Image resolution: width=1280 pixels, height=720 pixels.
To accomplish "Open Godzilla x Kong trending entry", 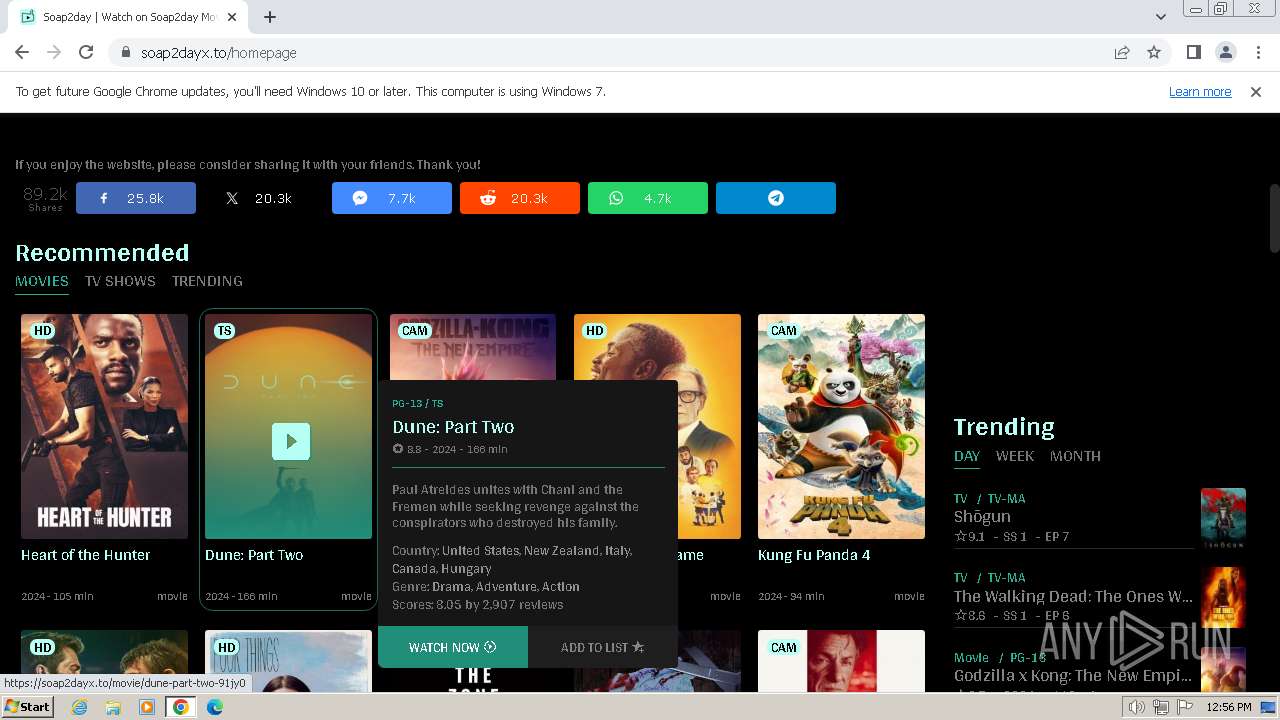I will pos(1073,676).
